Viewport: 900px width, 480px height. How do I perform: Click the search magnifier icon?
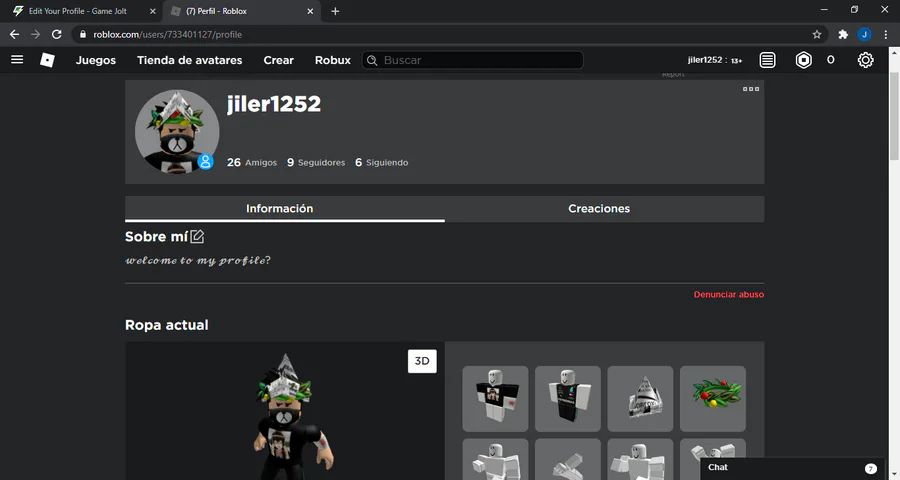pyautogui.click(x=372, y=60)
